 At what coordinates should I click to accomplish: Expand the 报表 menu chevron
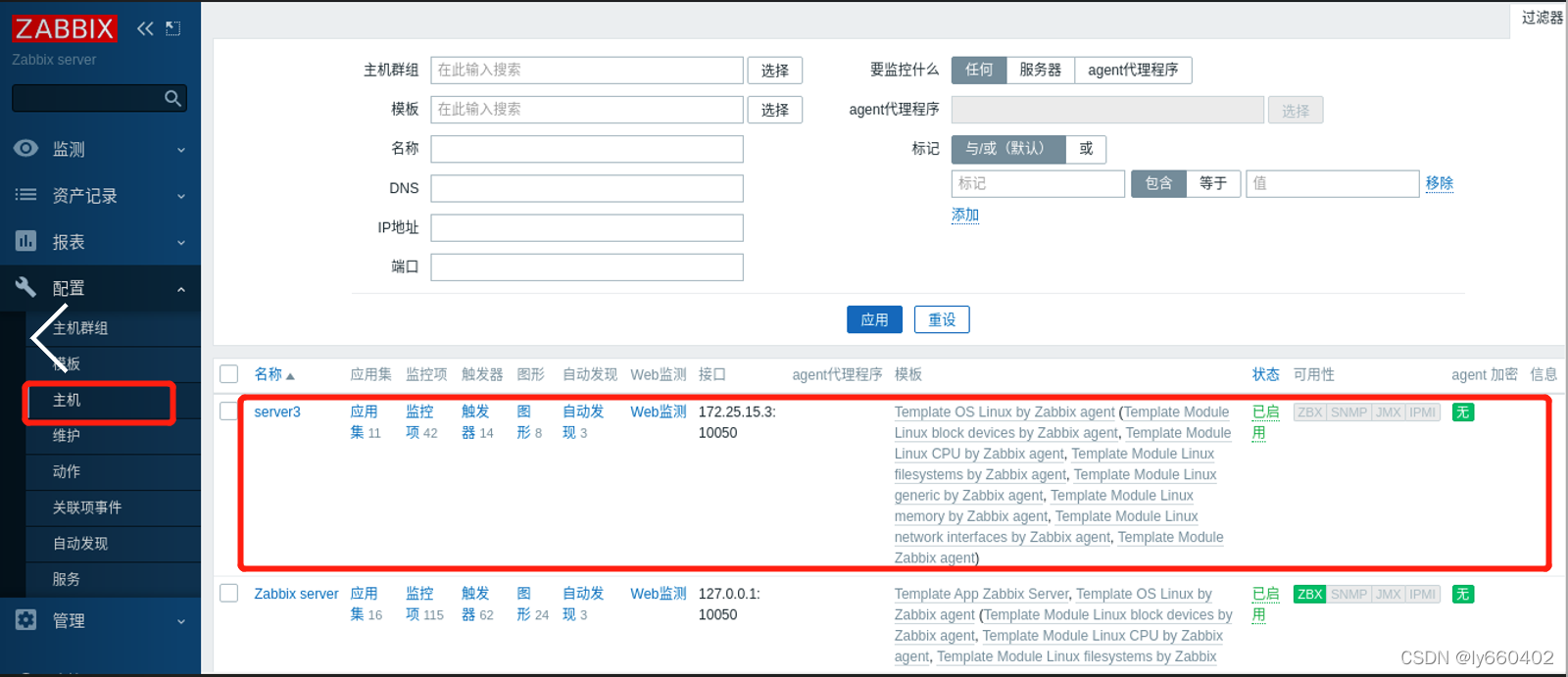coord(181,242)
